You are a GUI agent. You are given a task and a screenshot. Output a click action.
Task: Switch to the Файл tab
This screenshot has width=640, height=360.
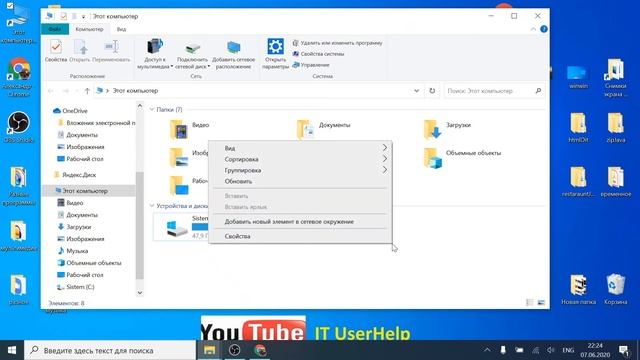(55, 29)
